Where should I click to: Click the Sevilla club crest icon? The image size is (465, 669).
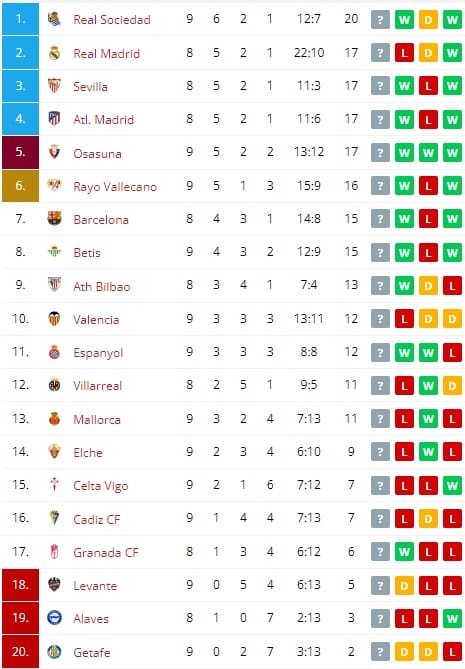pyautogui.click(x=54, y=86)
